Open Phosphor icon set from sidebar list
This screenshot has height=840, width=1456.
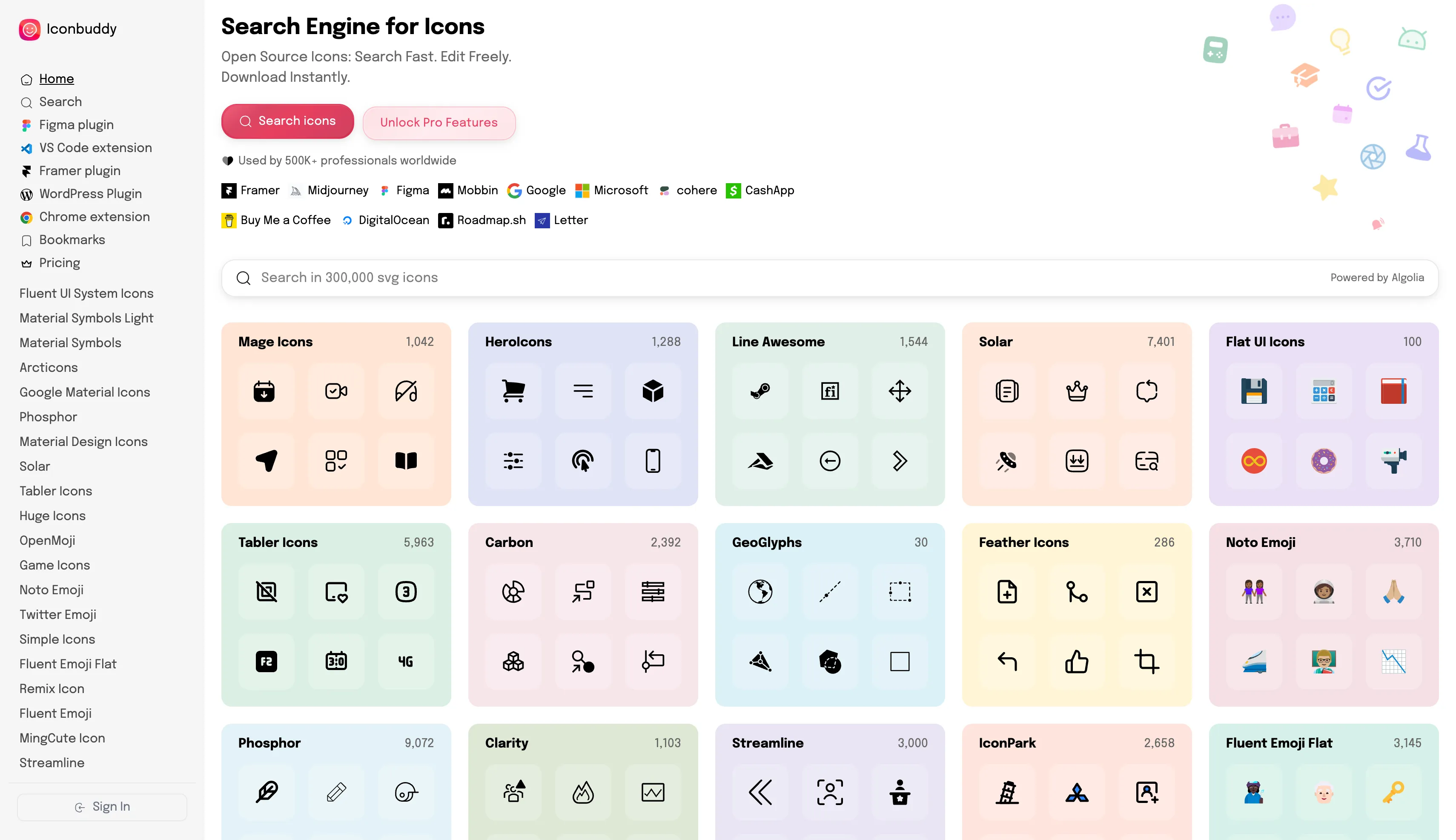tap(48, 417)
